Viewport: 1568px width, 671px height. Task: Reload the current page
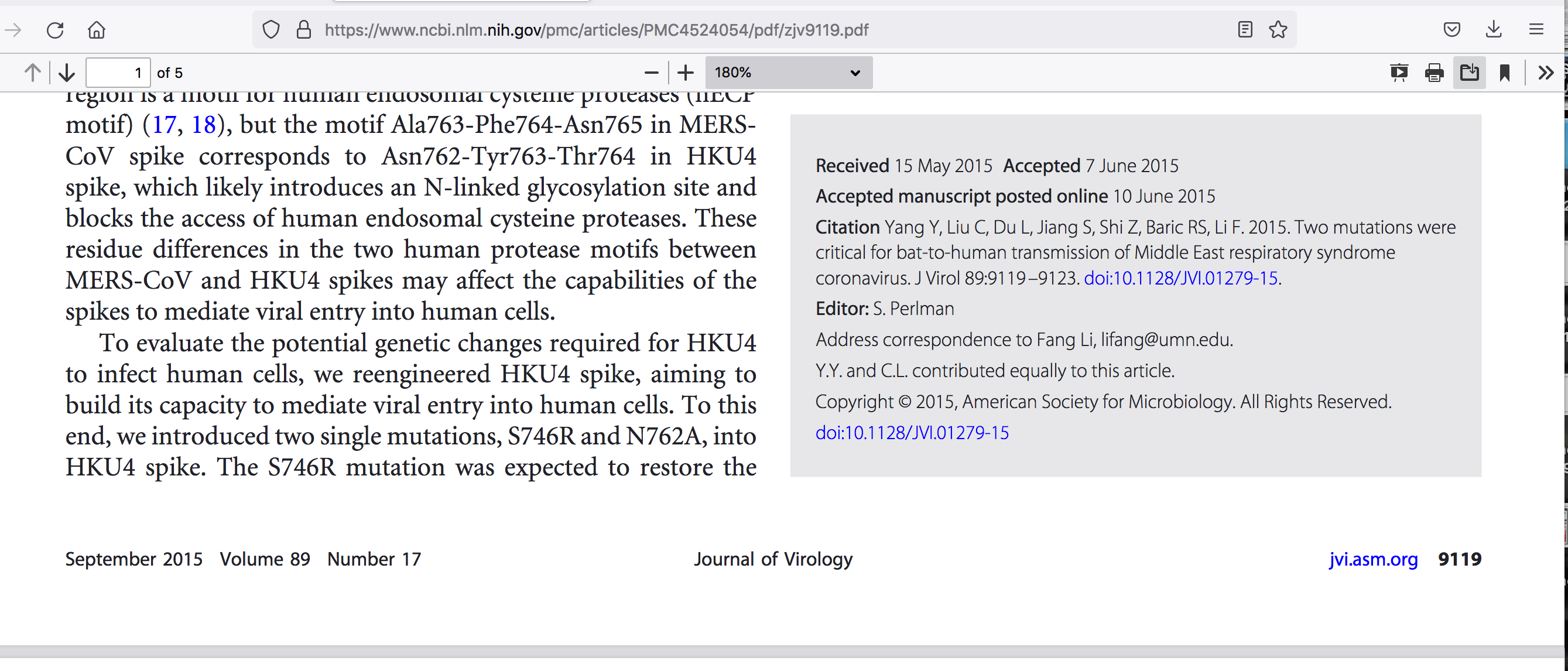point(55,30)
